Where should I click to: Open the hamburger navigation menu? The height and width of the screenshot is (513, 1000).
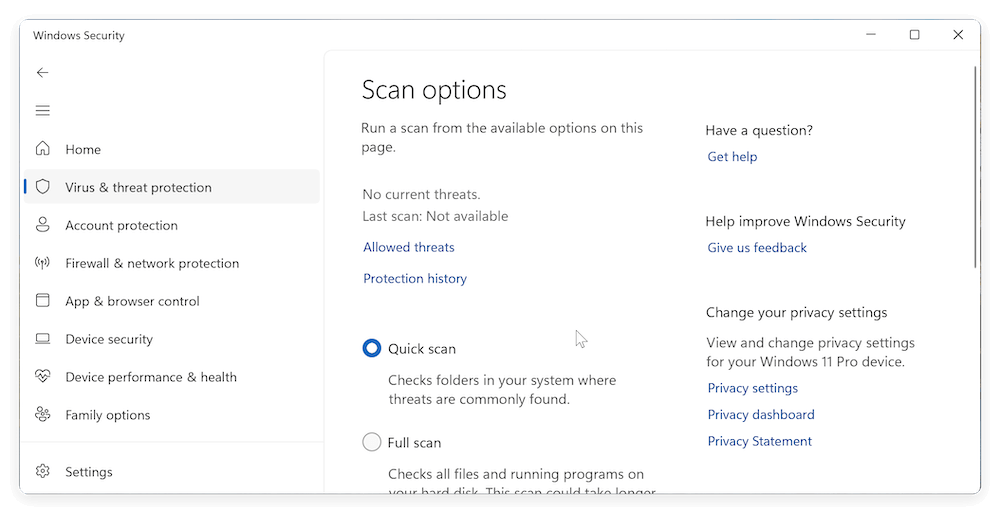[x=42, y=111]
